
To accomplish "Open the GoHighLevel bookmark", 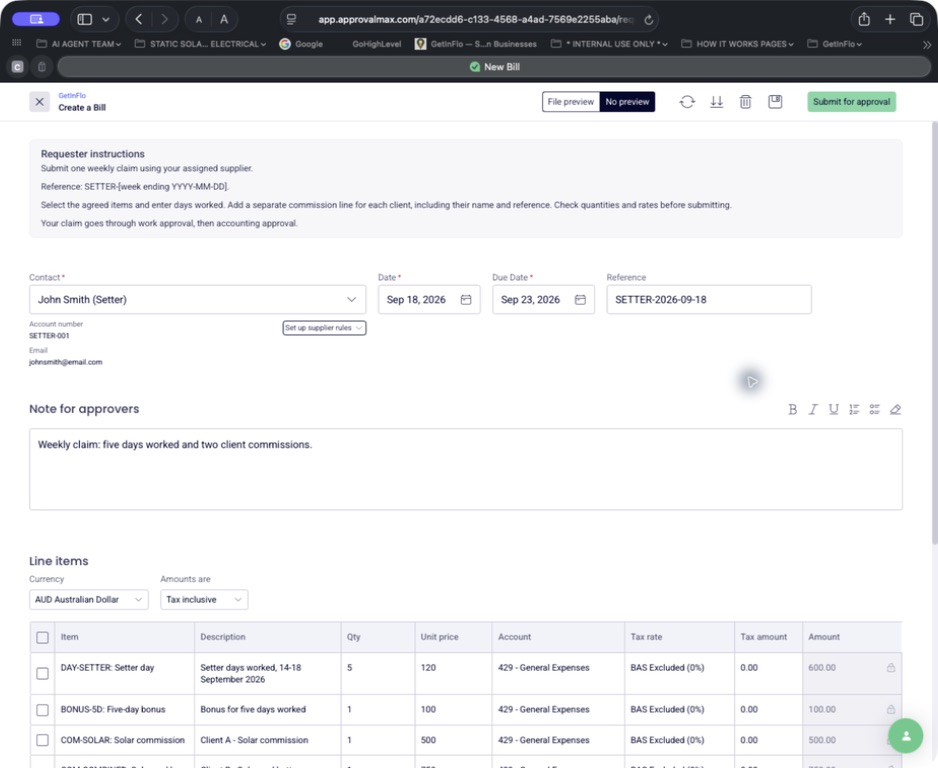I will tap(376, 44).
